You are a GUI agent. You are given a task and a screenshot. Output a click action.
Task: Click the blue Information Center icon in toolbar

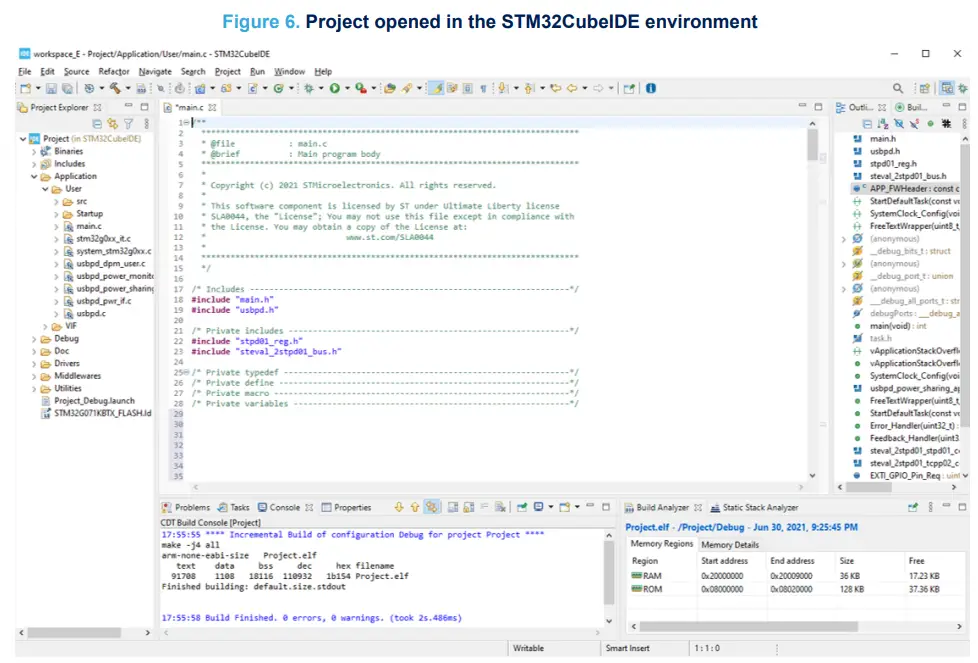(x=651, y=88)
